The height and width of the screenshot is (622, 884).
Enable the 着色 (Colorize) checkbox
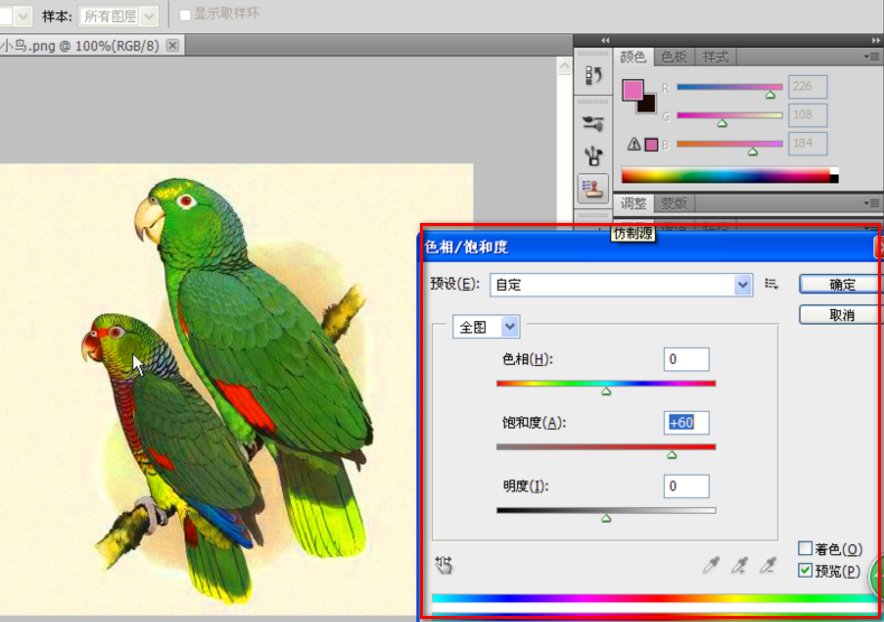coord(805,548)
